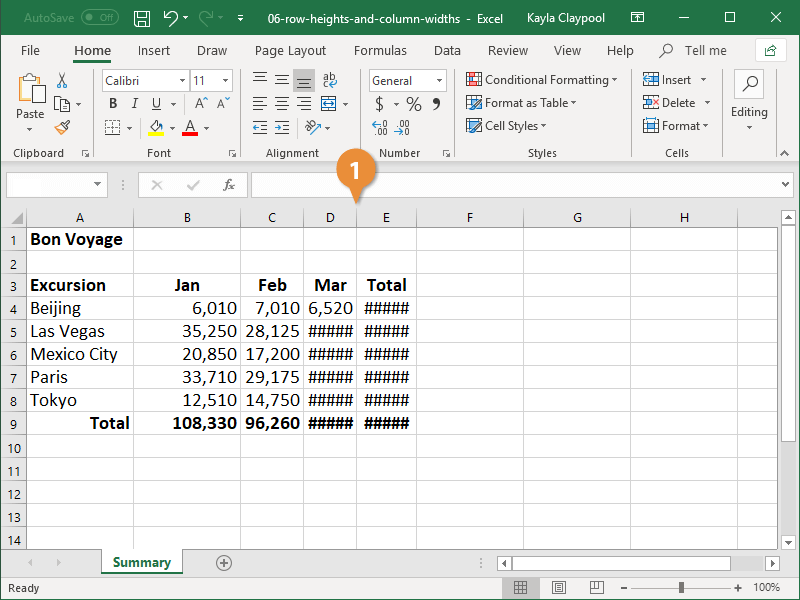The height and width of the screenshot is (600, 800).
Task: Click the Insert Function fx button
Action: point(230,185)
